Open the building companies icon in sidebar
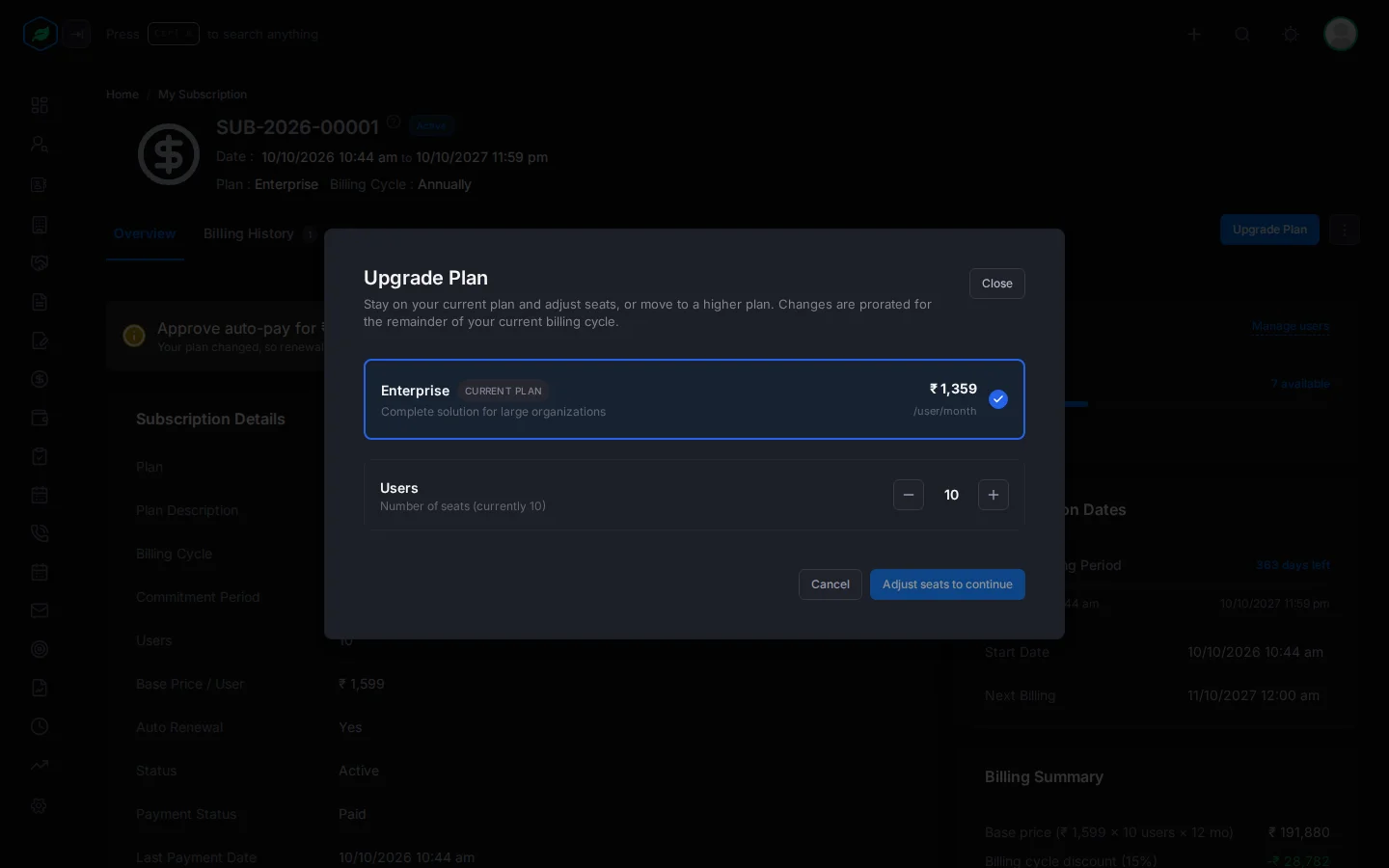This screenshot has width=1389, height=868. tap(40, 225)
